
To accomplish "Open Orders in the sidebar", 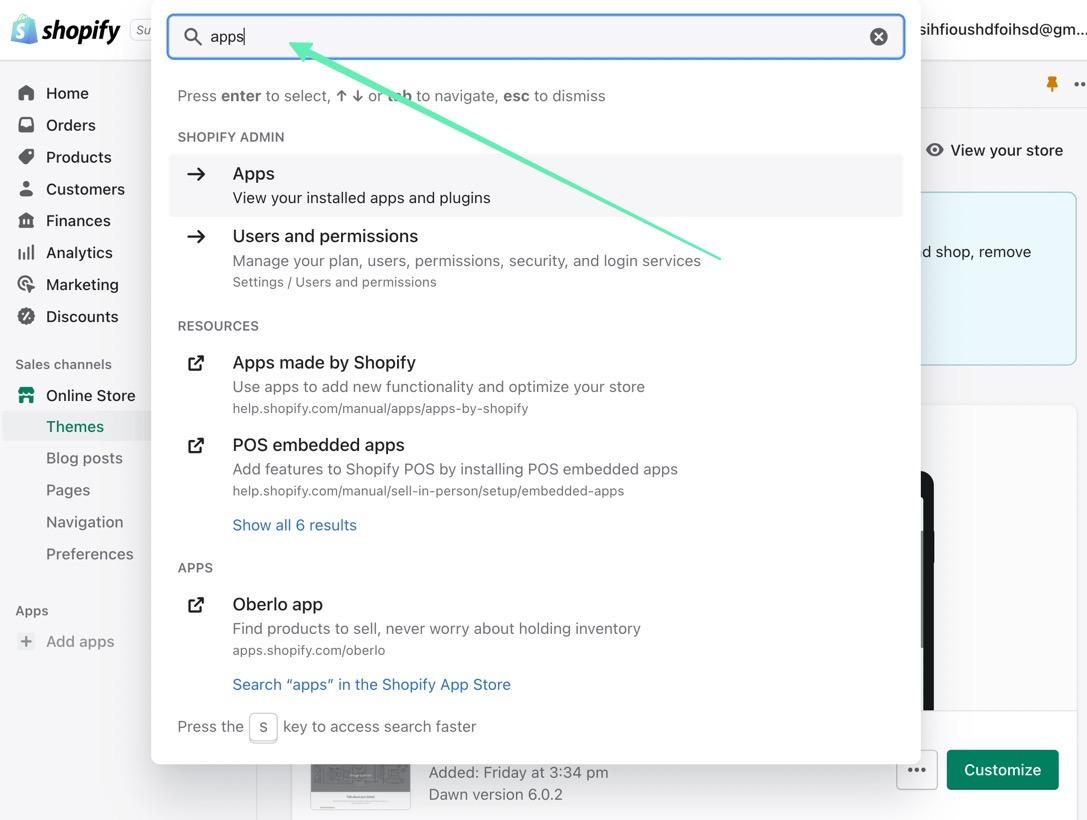I will click(71, 125).
